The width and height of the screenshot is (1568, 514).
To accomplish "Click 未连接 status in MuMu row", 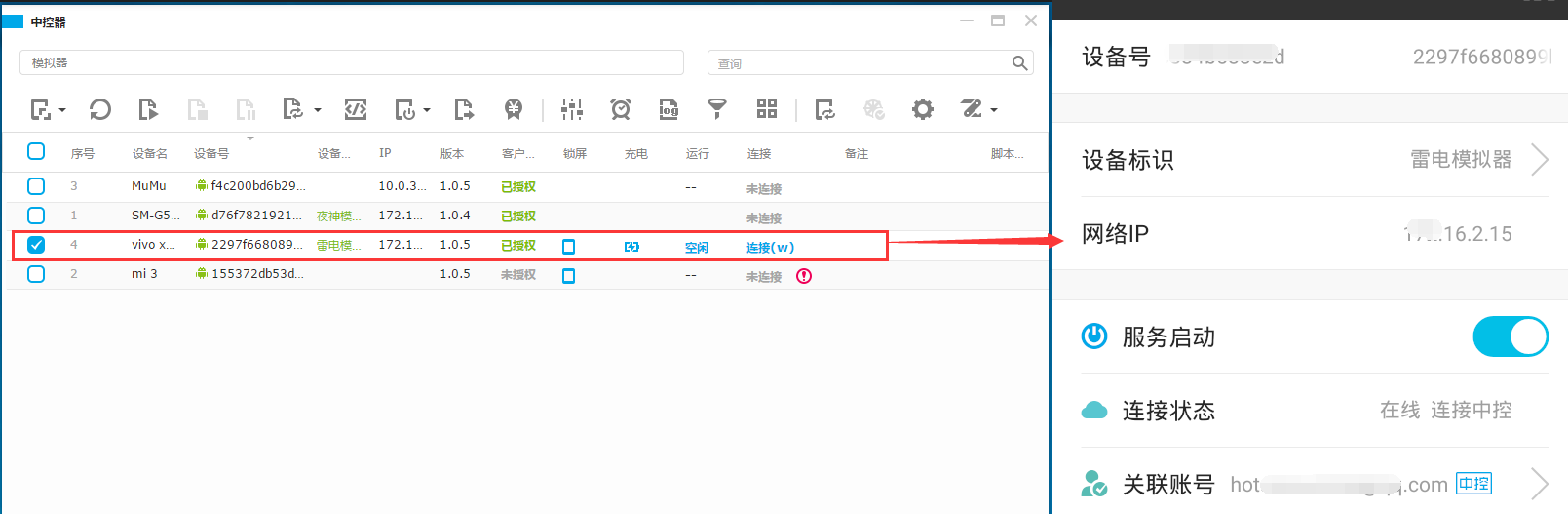I will [764, 188].
